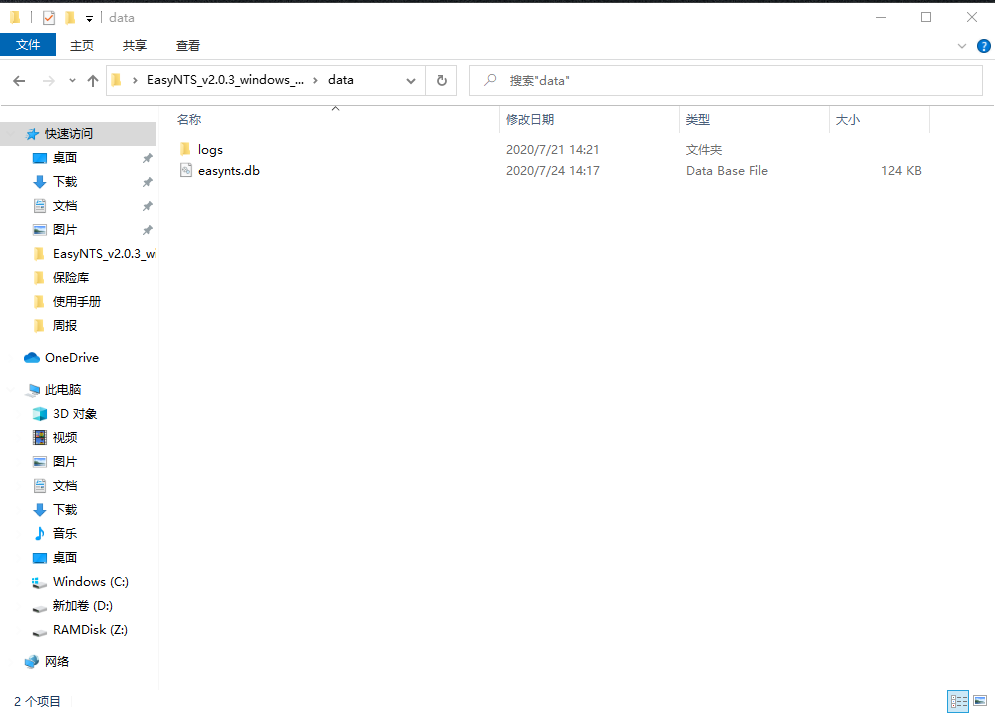Open the 使用手册 folder in sidebar
The width and height of the screenshot is (995, 713).
tap(77, 301)
